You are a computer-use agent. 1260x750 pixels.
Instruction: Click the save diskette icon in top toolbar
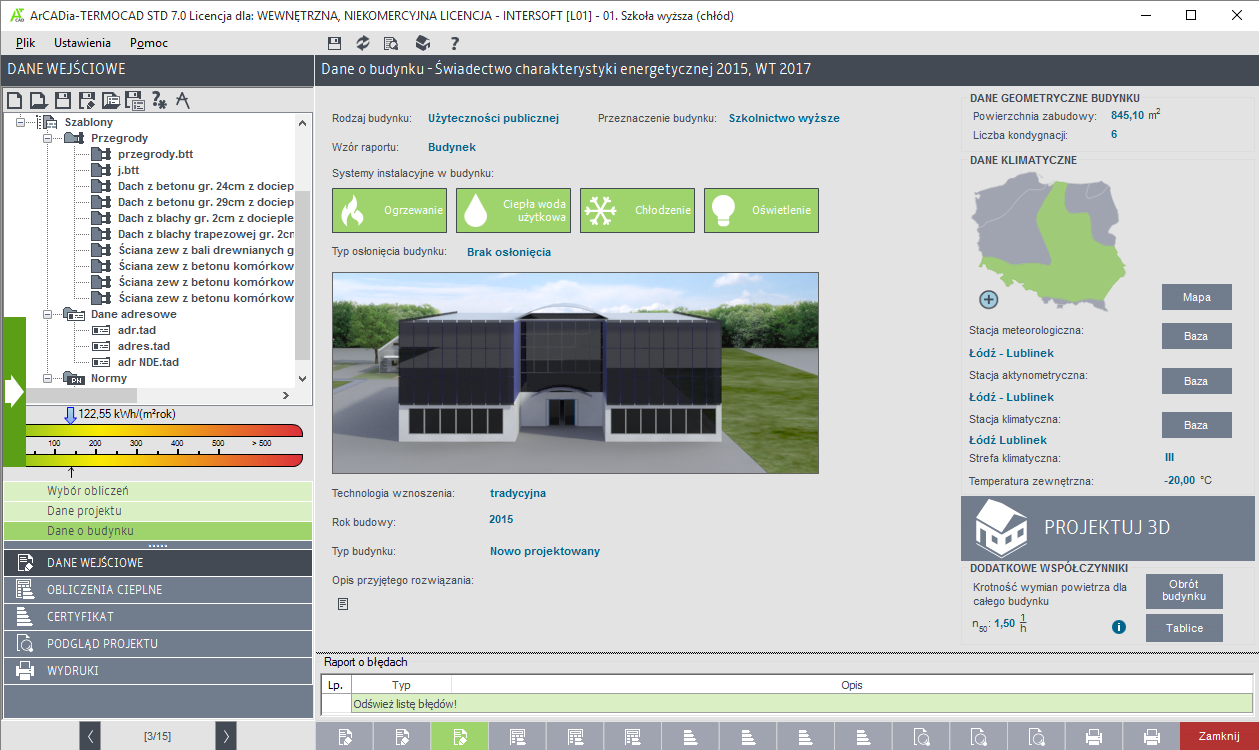[334, 43]
